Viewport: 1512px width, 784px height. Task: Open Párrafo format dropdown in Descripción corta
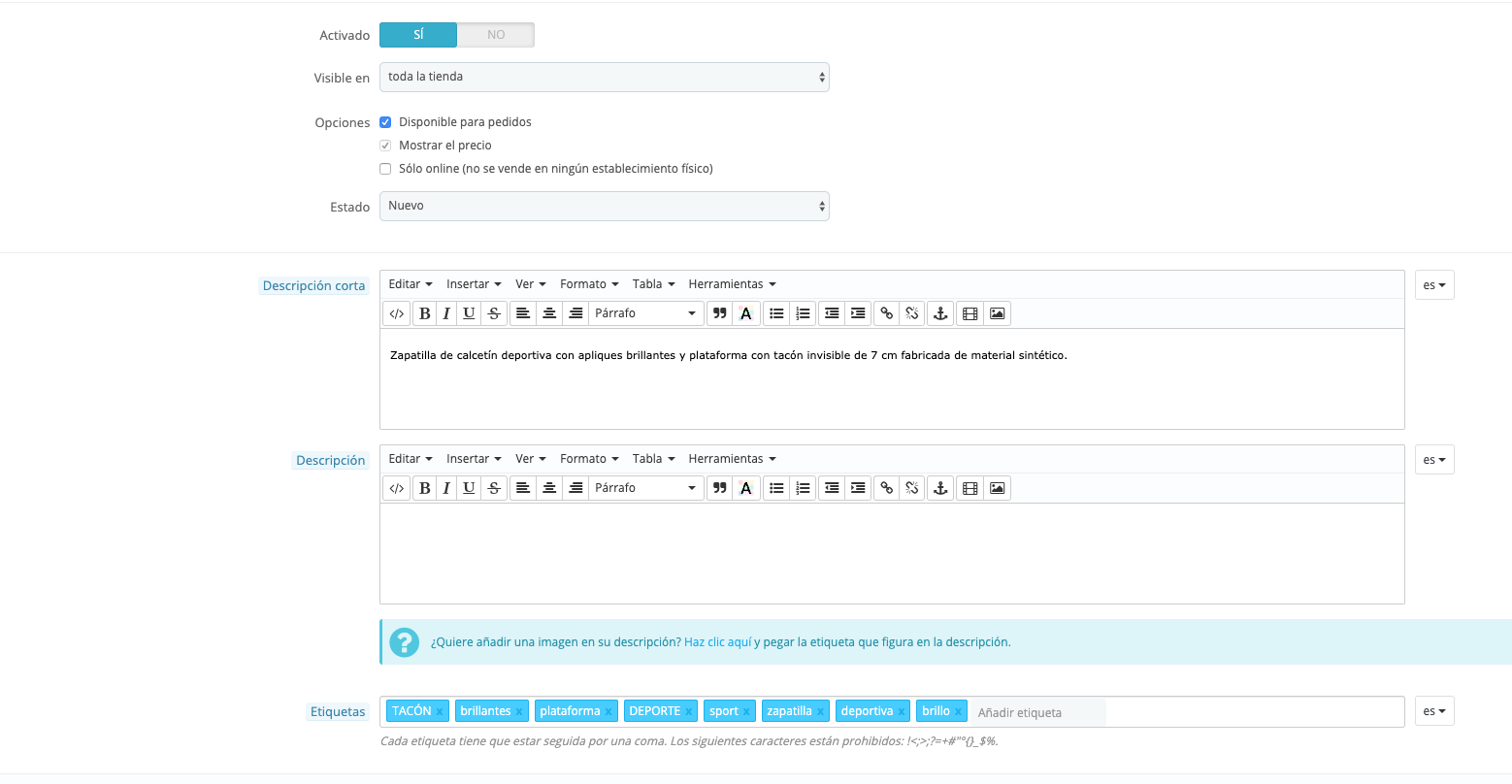pyautogui.click(x=645, y=313)
